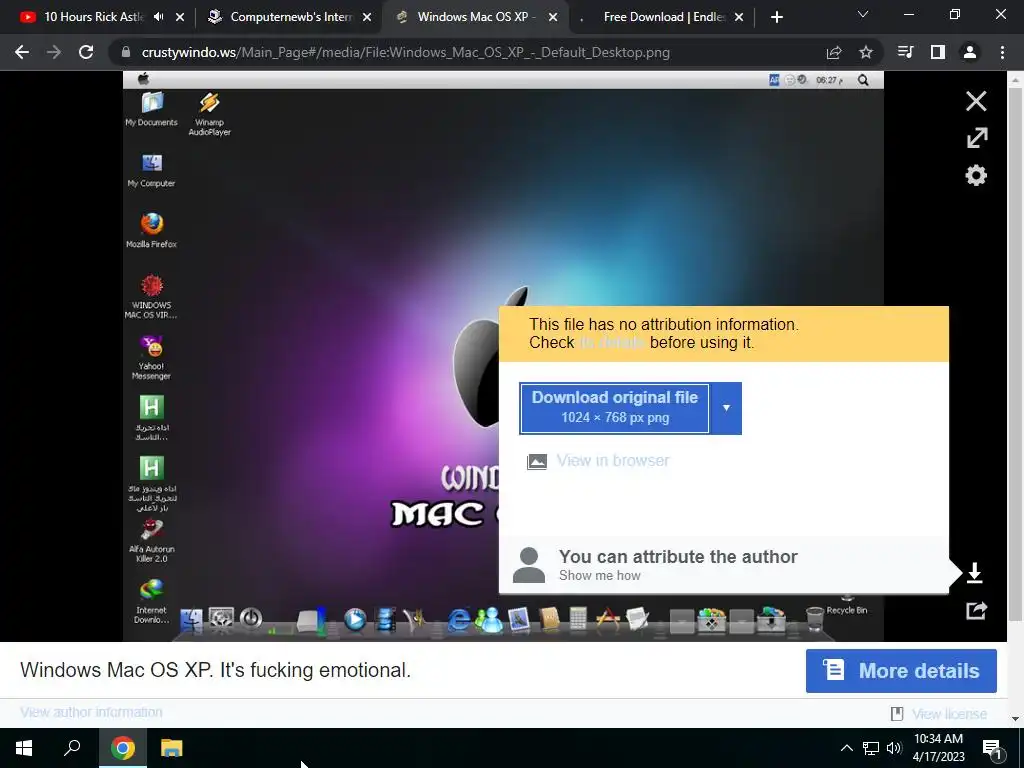Open the taskbar clock showing 10:34 AM
The image size is (1024, 768).
(x=938, y=748)
